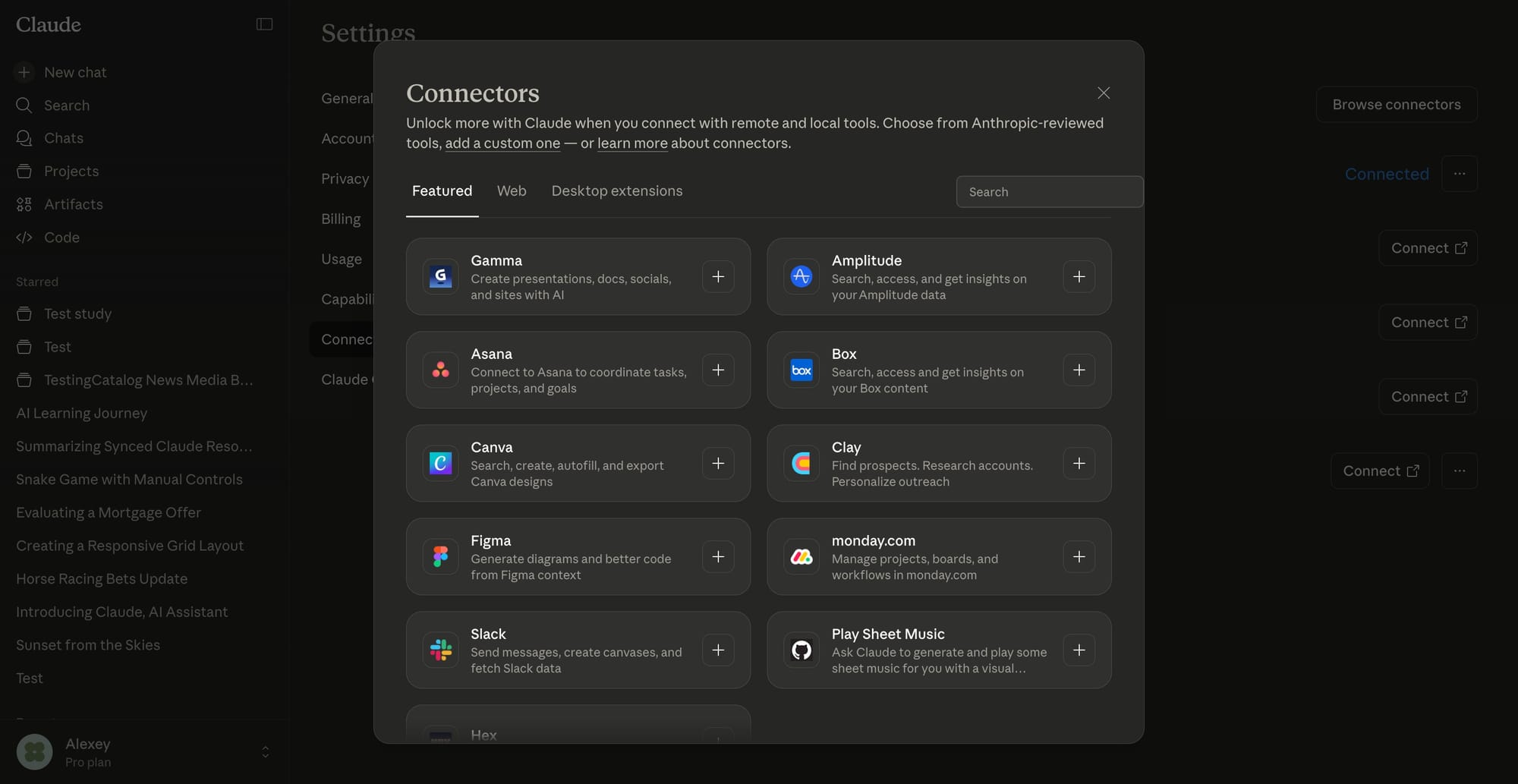Click the Code section icon

coord(24,238)
